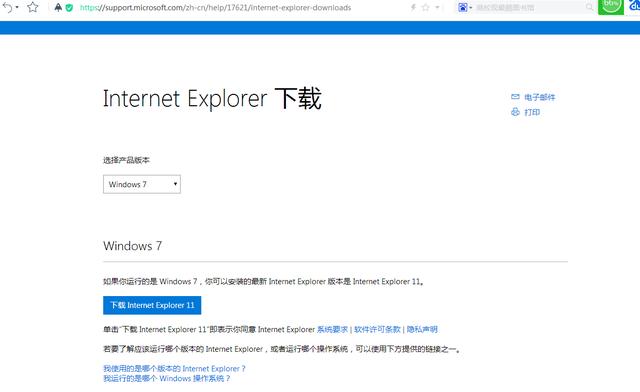Open the 软件许可条款 link
The height and width of the screenshot is (392, 640).
(377, 329)
